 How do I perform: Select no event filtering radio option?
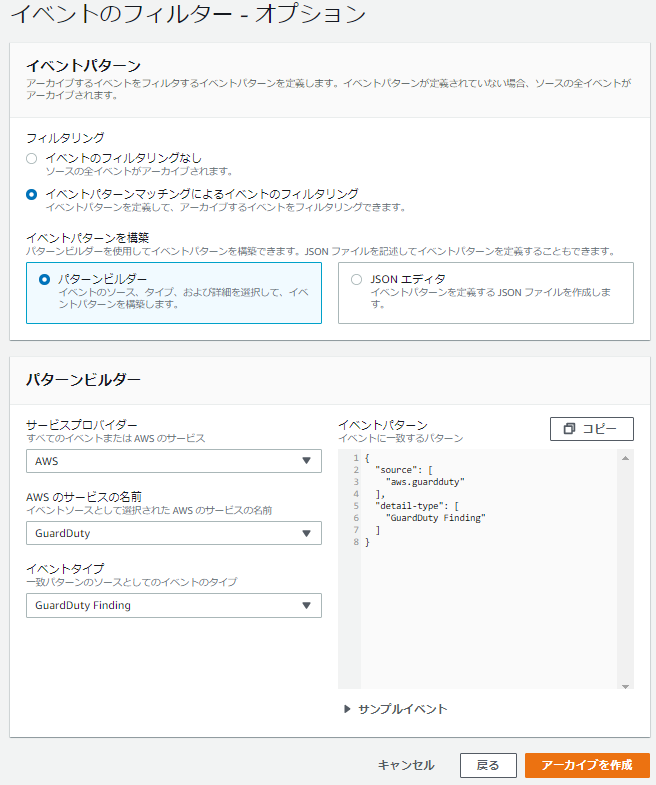coord(32,159)
